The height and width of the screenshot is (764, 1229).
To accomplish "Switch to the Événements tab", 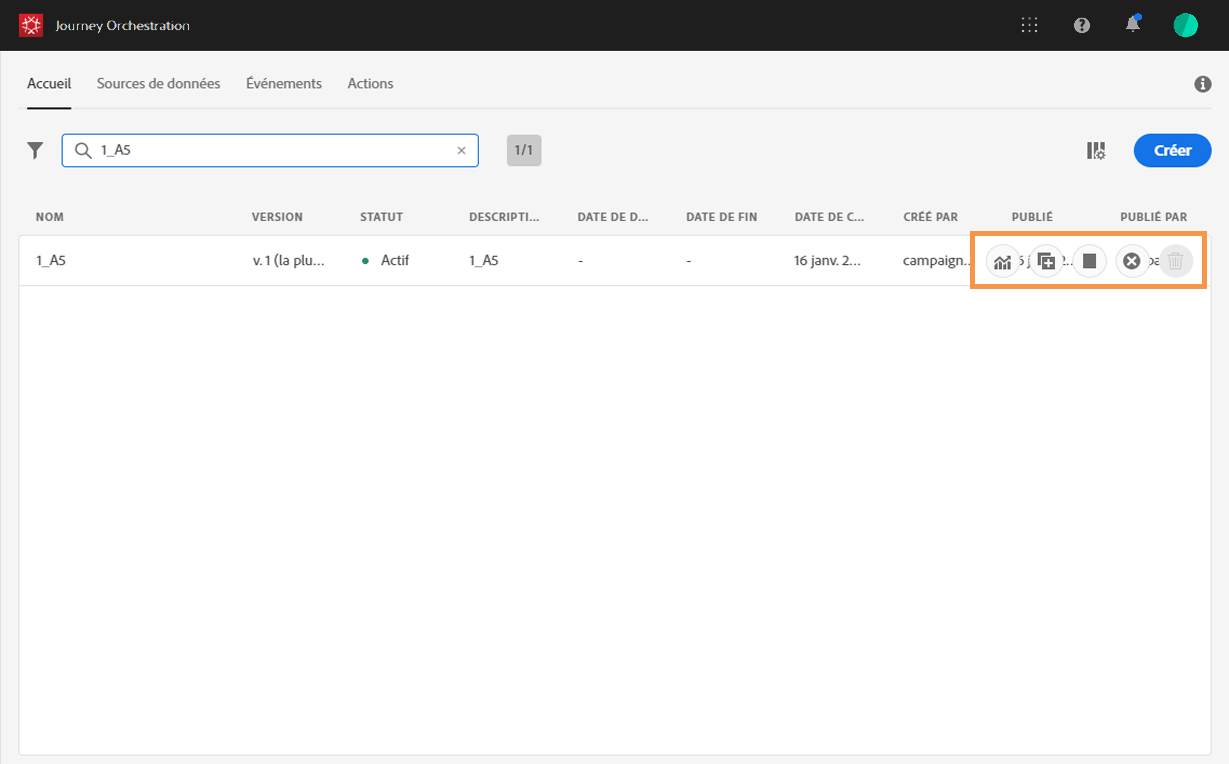I will coord(284,84).
